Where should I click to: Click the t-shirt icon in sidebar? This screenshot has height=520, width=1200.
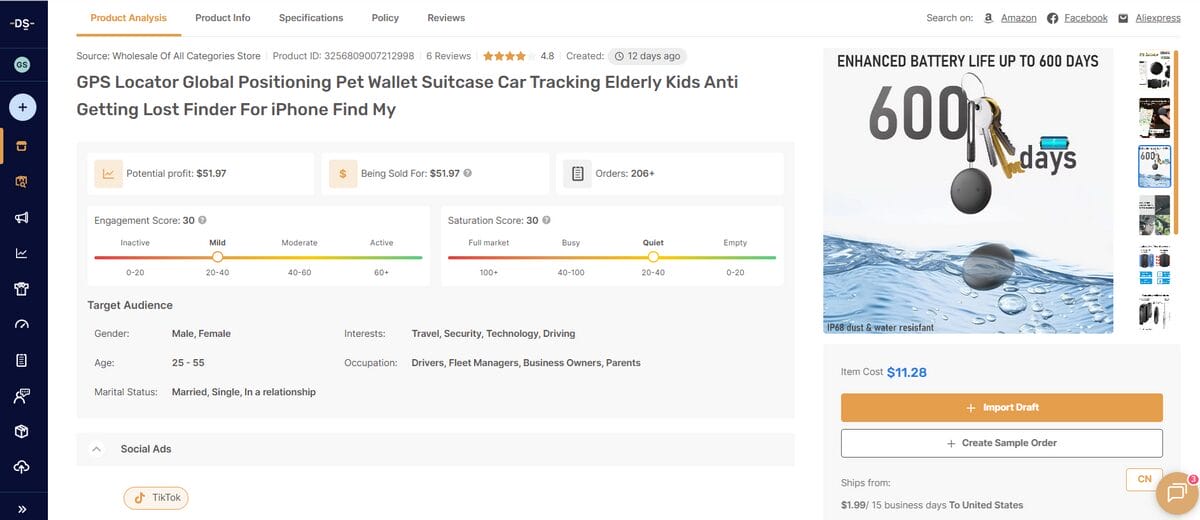22,289
